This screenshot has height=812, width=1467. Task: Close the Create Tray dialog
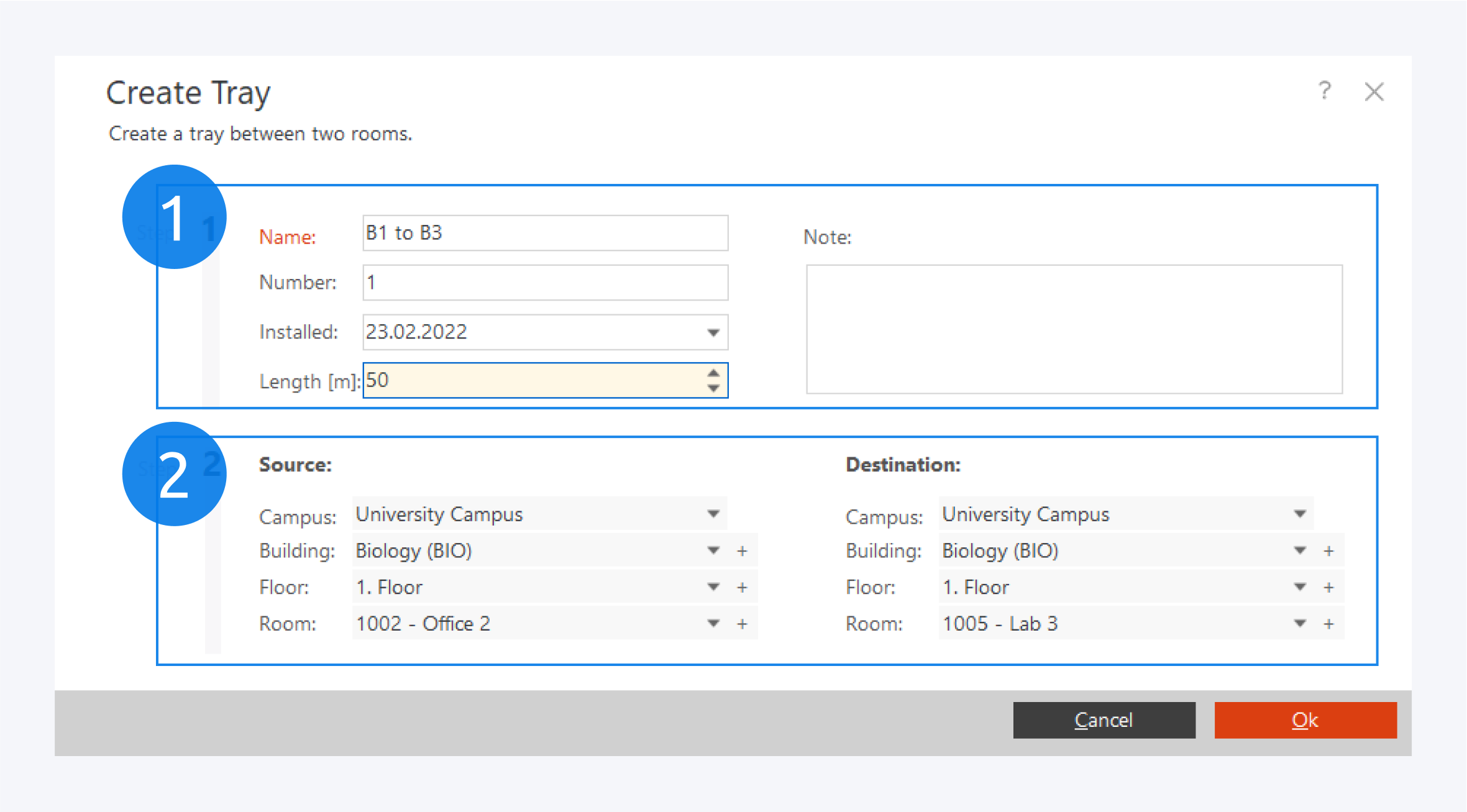coord(1374,92)
